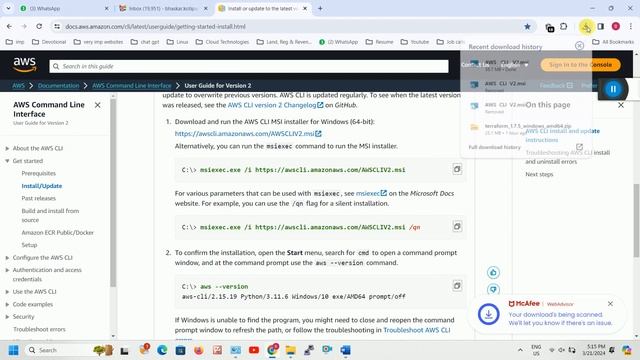Switch to the Inbox mail tab
This screenshot has height=360, width=640.
163,8
